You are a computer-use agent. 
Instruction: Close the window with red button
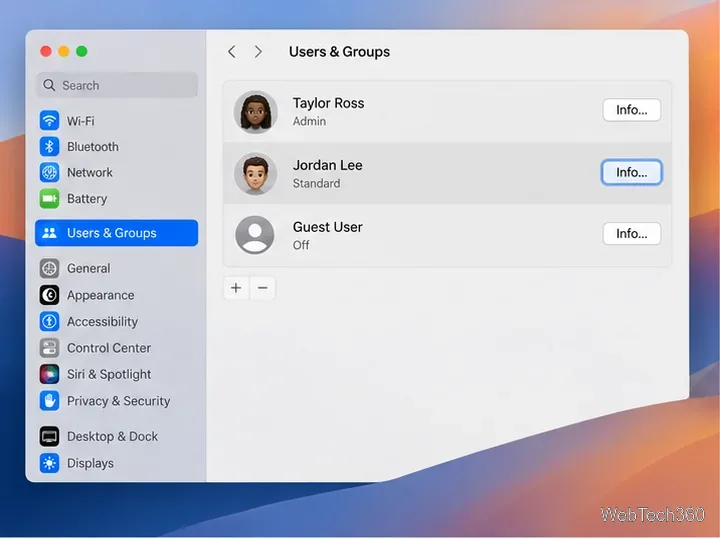point(46,51)
